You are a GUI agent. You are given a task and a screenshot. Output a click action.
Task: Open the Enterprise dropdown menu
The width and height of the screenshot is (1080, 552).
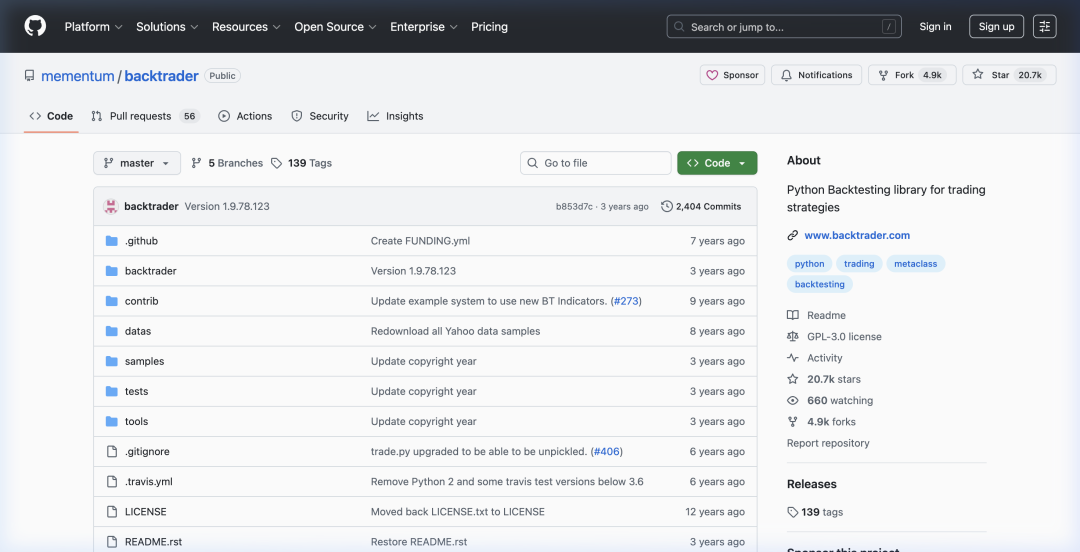point(424,27)
